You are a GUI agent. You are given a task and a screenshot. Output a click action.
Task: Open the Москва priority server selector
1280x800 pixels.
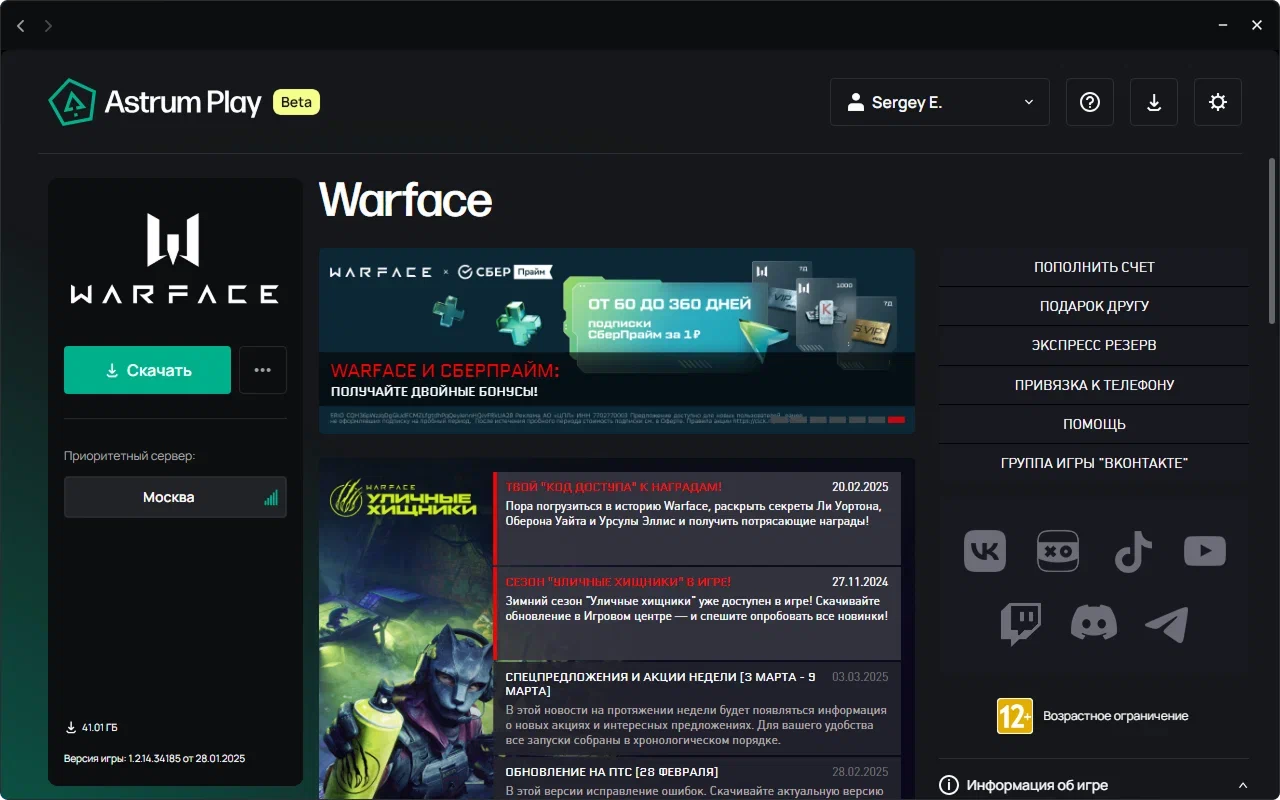pos(175,497)
